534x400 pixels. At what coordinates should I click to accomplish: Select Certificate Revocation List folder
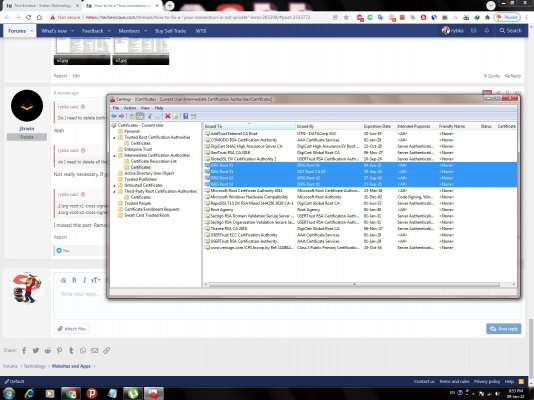pyautogui.click(x=153, y=161)
